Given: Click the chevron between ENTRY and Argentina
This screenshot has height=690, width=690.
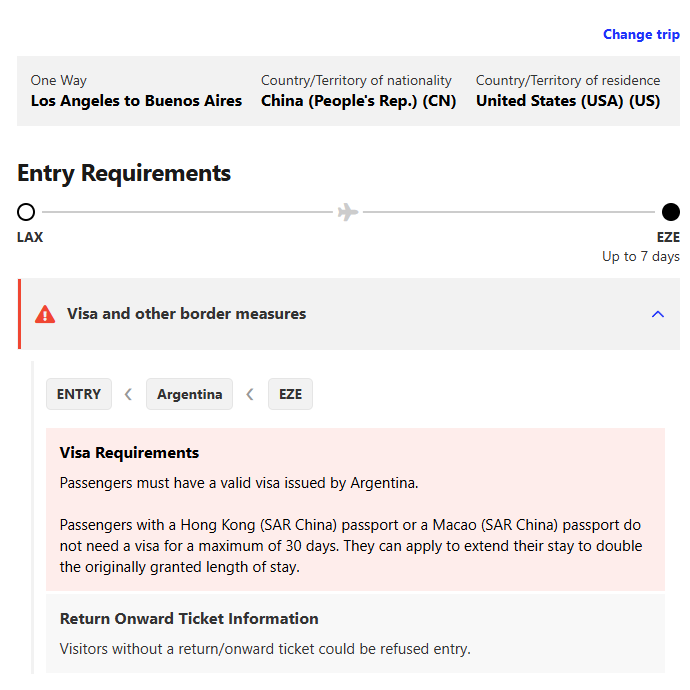Looking at the screenshot, I should tap(128, 394).
